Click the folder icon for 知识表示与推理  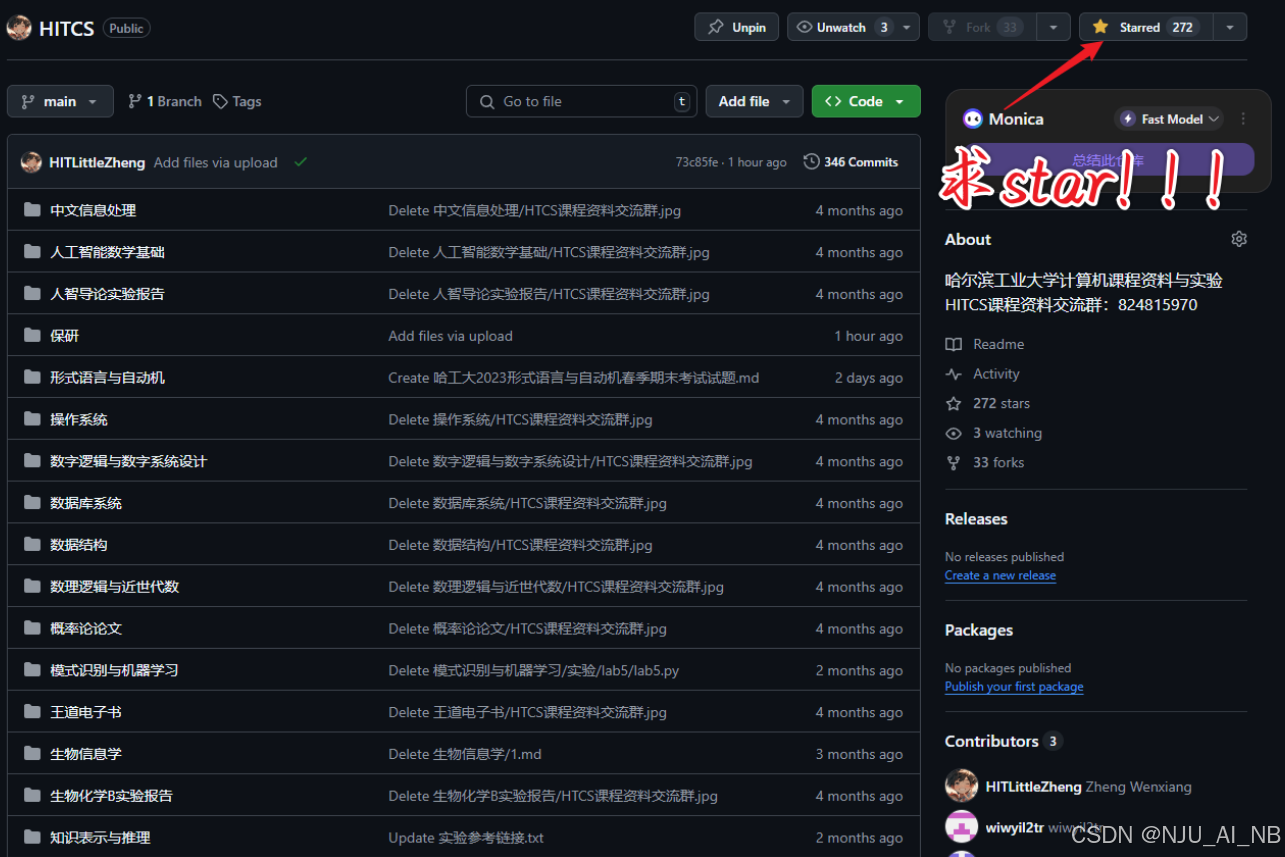[32, 837]
